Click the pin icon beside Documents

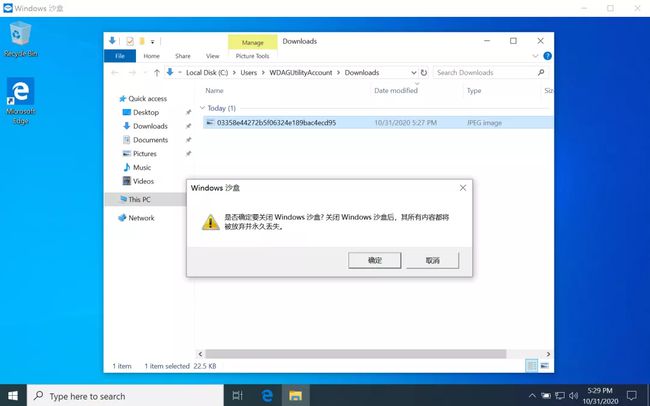[188, 140]
